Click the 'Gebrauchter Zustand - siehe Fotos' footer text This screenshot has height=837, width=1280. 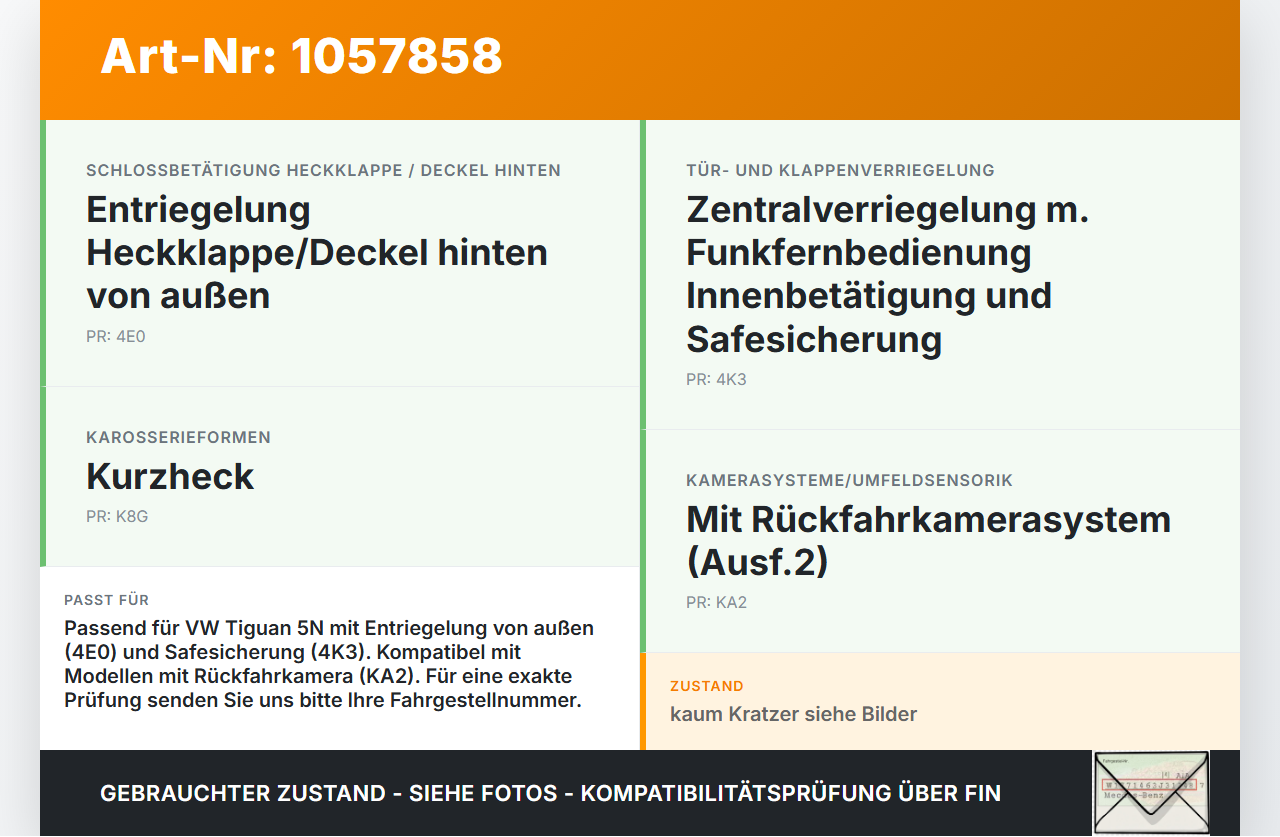click(550, 793)
